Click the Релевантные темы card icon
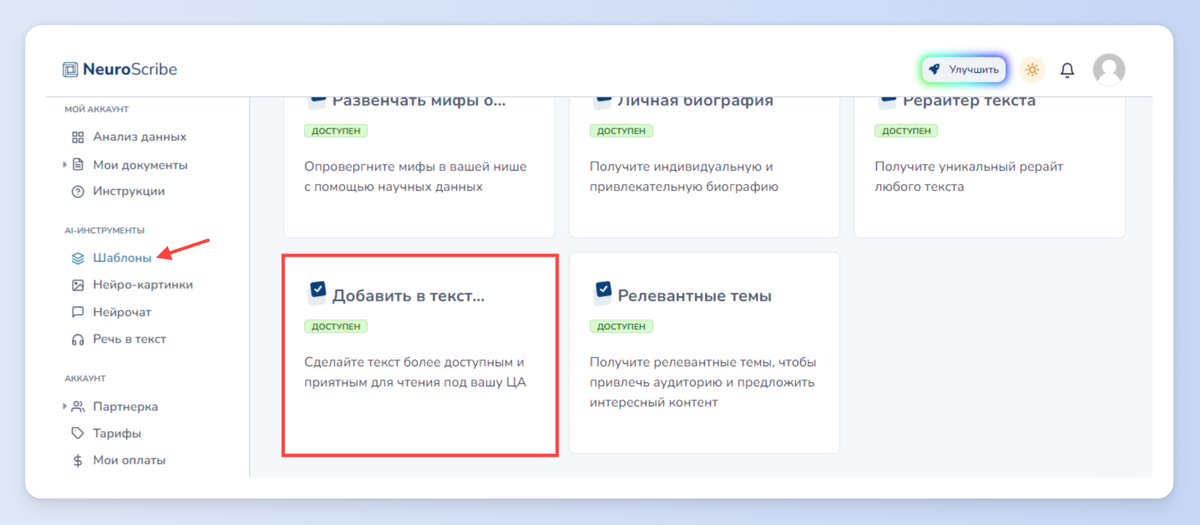The height and width of the screenshot is (525, 1200). click(602, 291)
